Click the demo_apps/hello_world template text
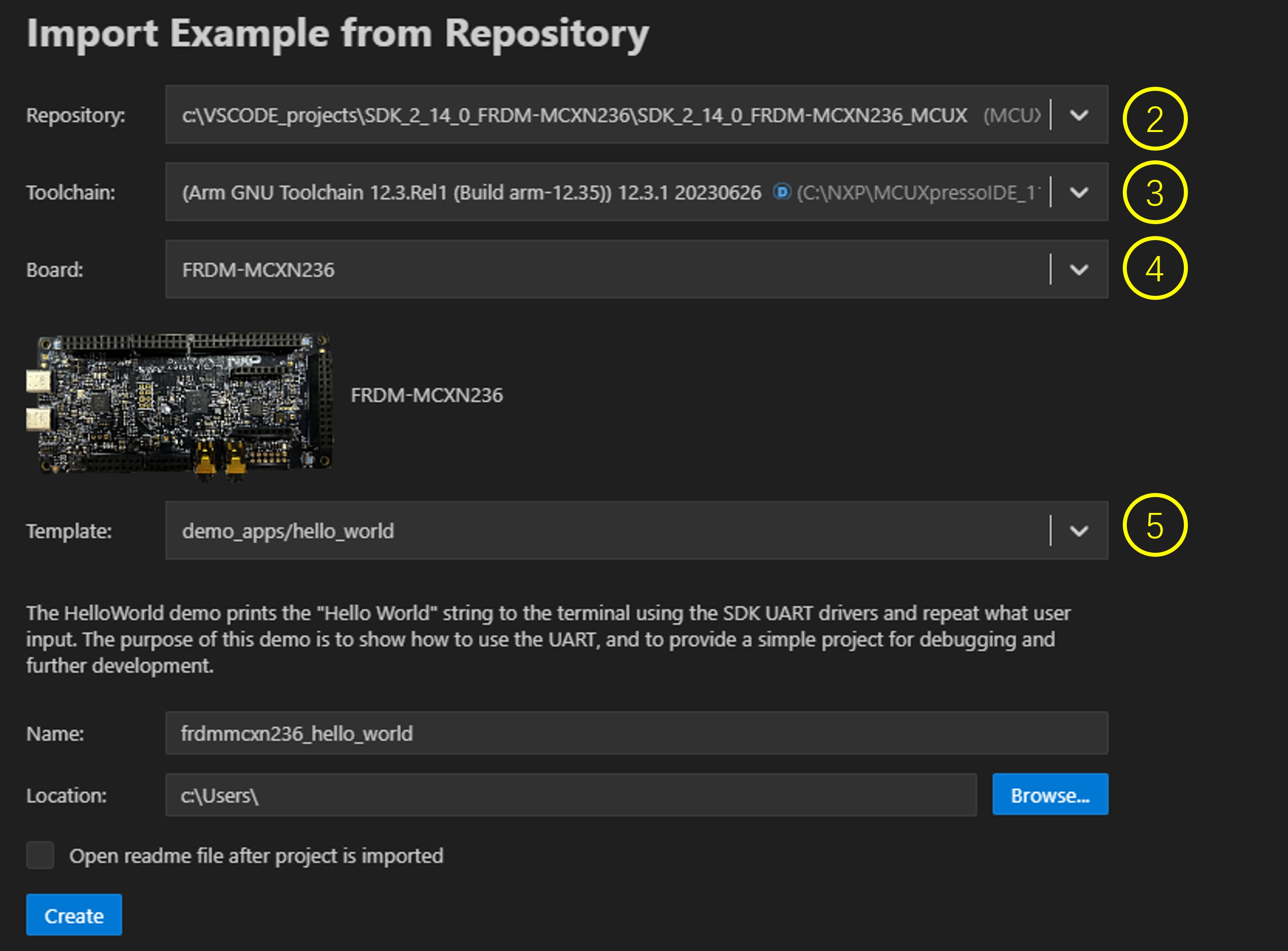Viewport: 1288px width, 951px height. (x=288, y=531)
